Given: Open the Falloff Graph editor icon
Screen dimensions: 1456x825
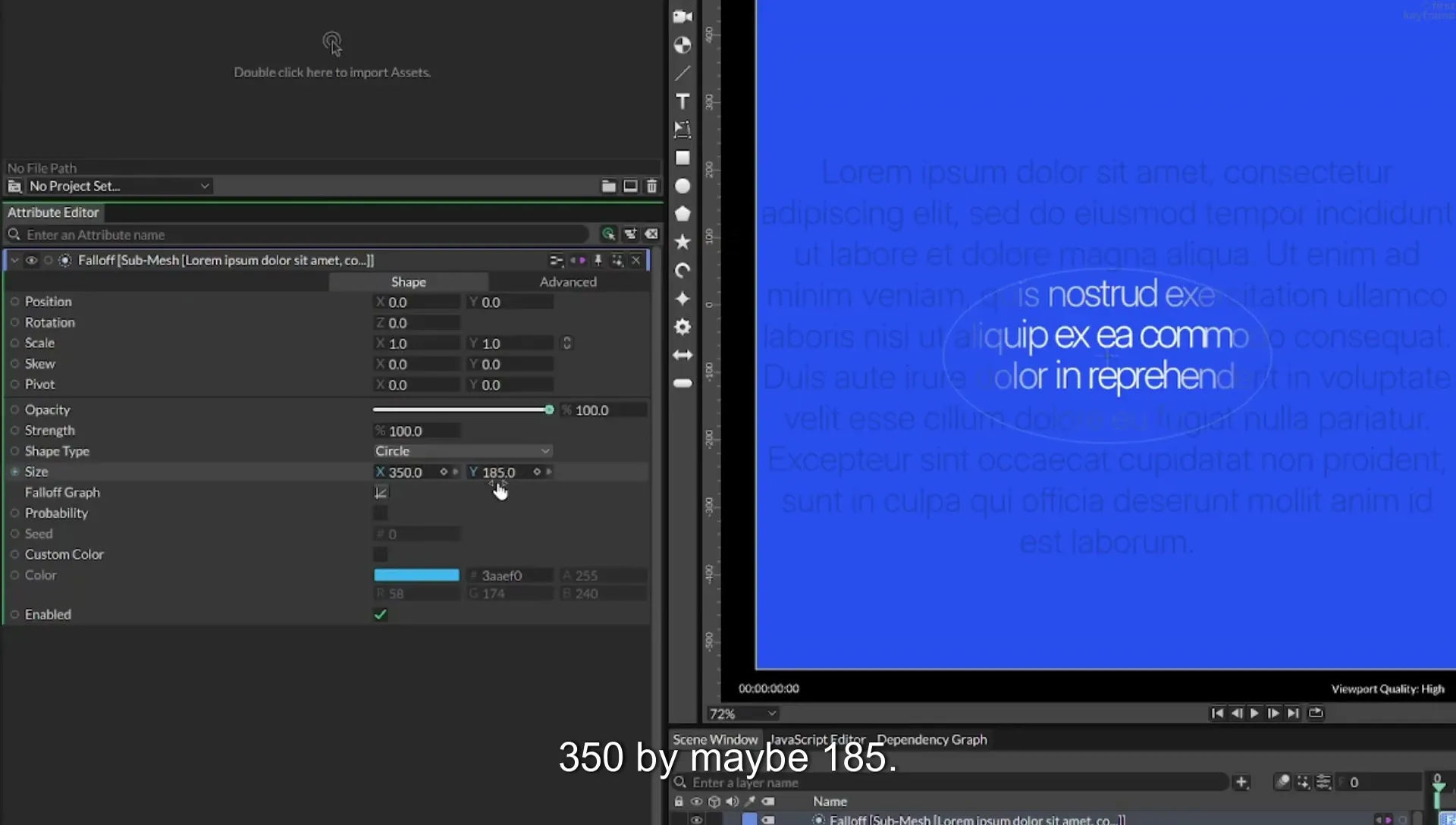Looking at the screenshot, I should click(x=381, y=492).
